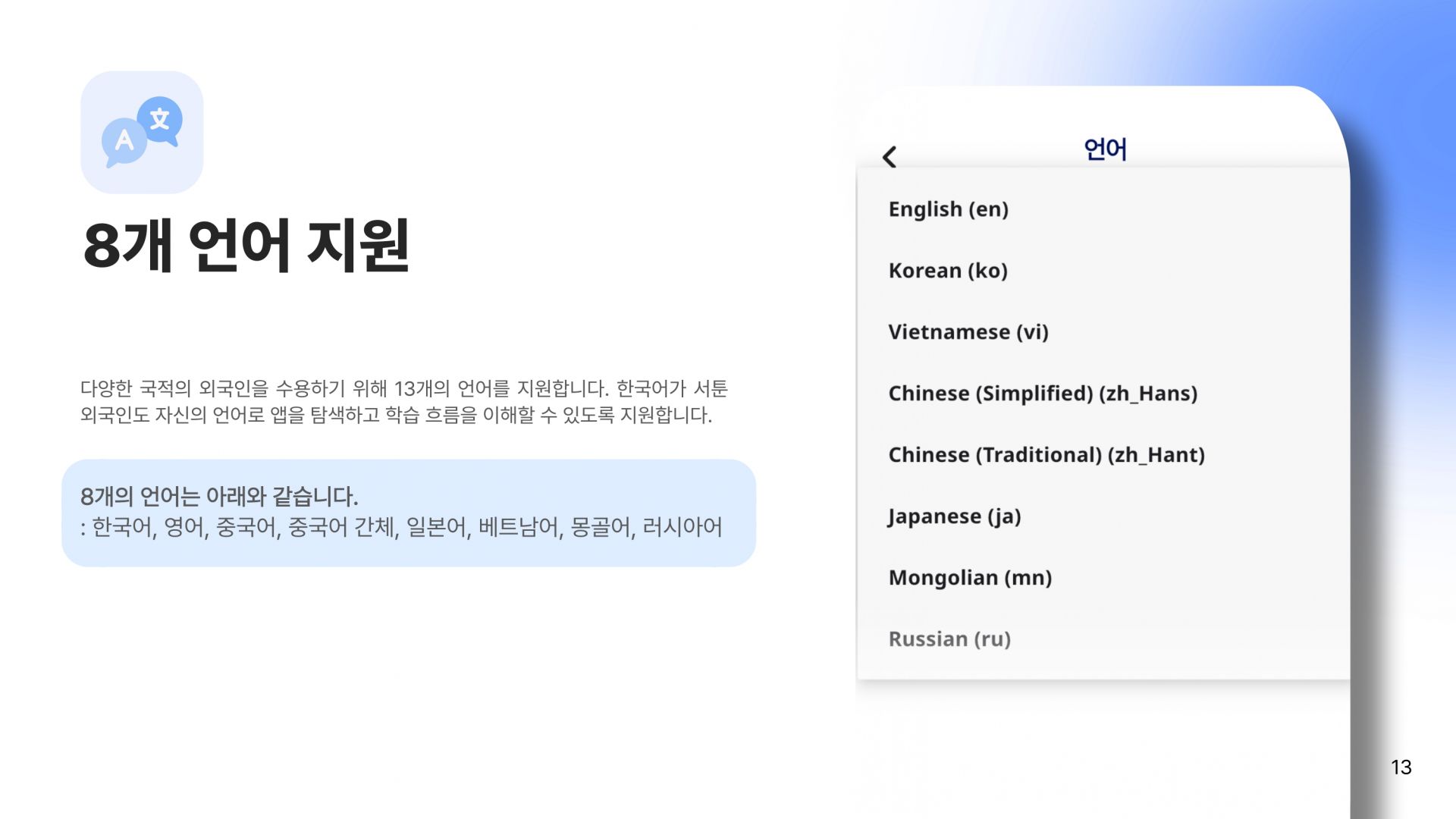Viewport: 1456px width, 819px height.
Task: Go back using the left chevron arrow
Action: point(890,157)
